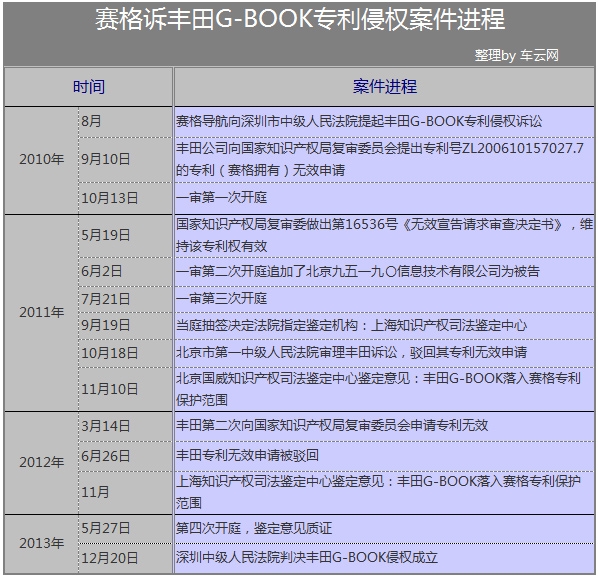This screenshot has width=598, height=579.
Task: Select the 9月19日 date cell
Action: pyautogui.click(x=125, y=326)
